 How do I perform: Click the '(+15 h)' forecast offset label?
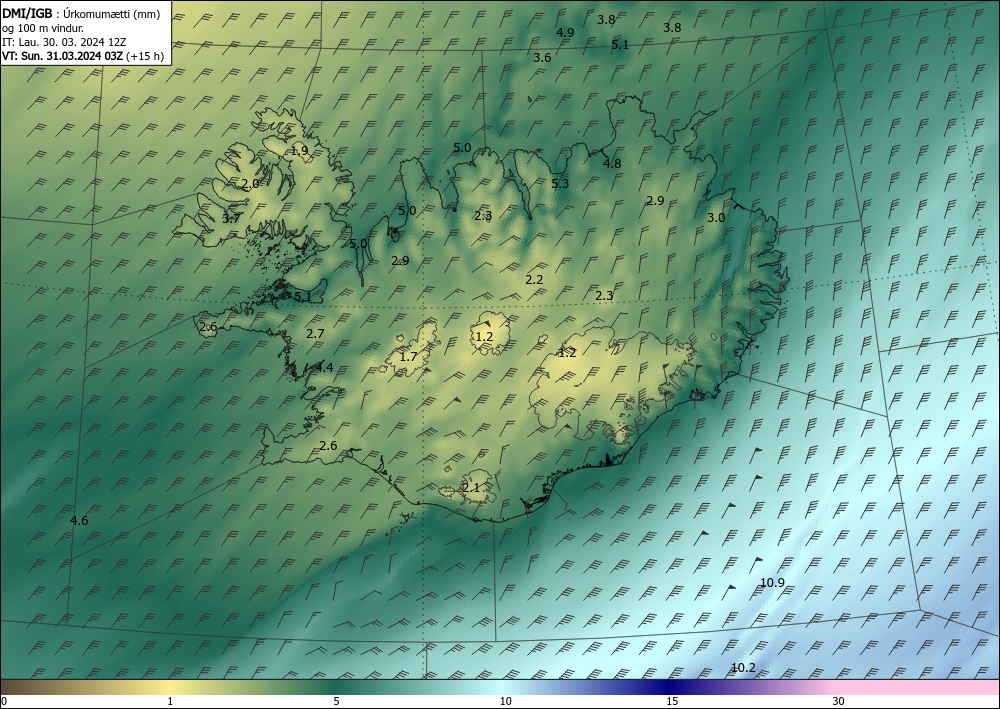(x=145, y=56)
